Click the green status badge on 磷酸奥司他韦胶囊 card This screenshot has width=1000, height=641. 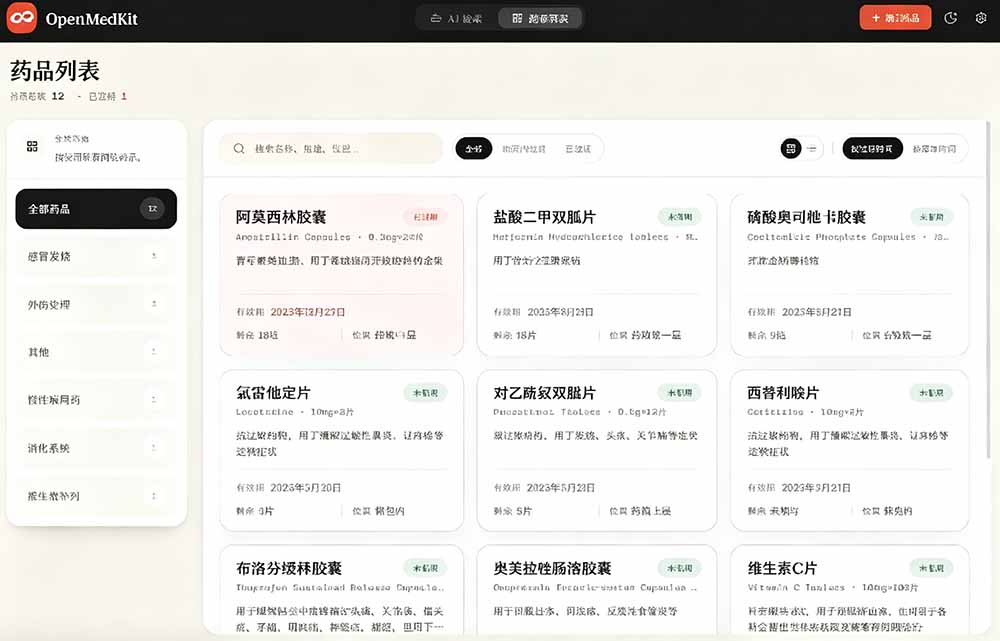tap(931, 217)
